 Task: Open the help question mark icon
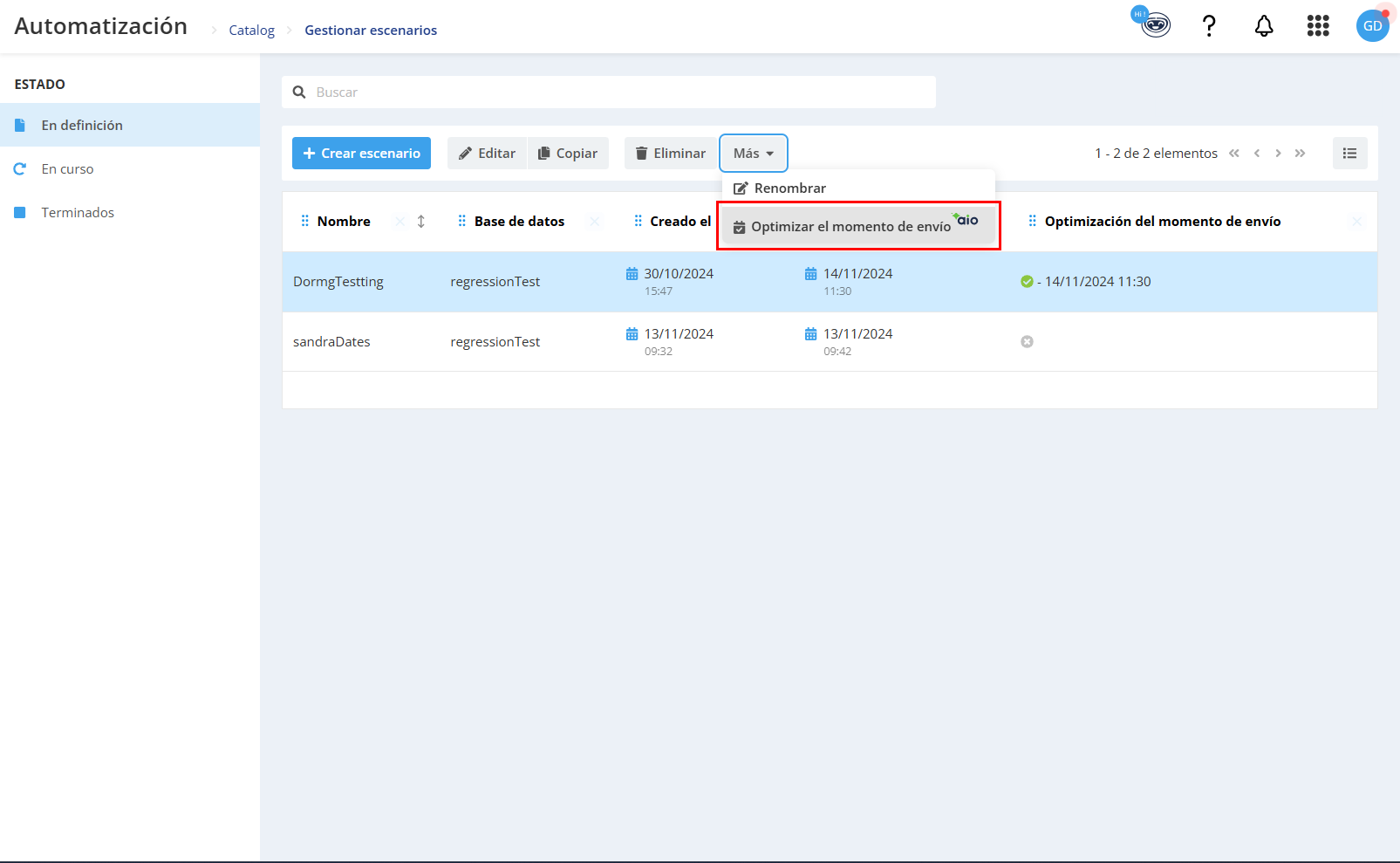pyautogui.click(x=1209, y=26)
